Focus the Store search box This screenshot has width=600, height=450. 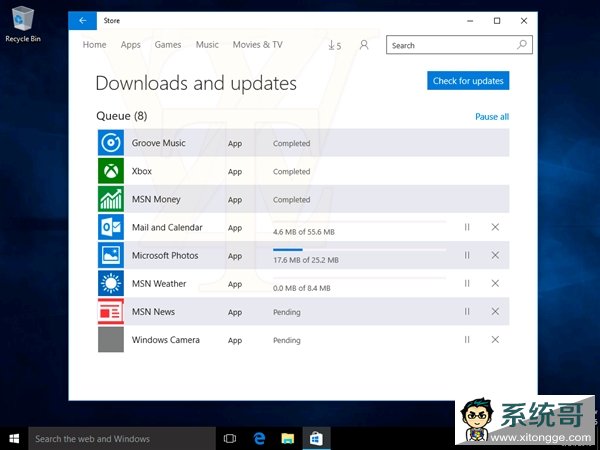coord(459,45)
